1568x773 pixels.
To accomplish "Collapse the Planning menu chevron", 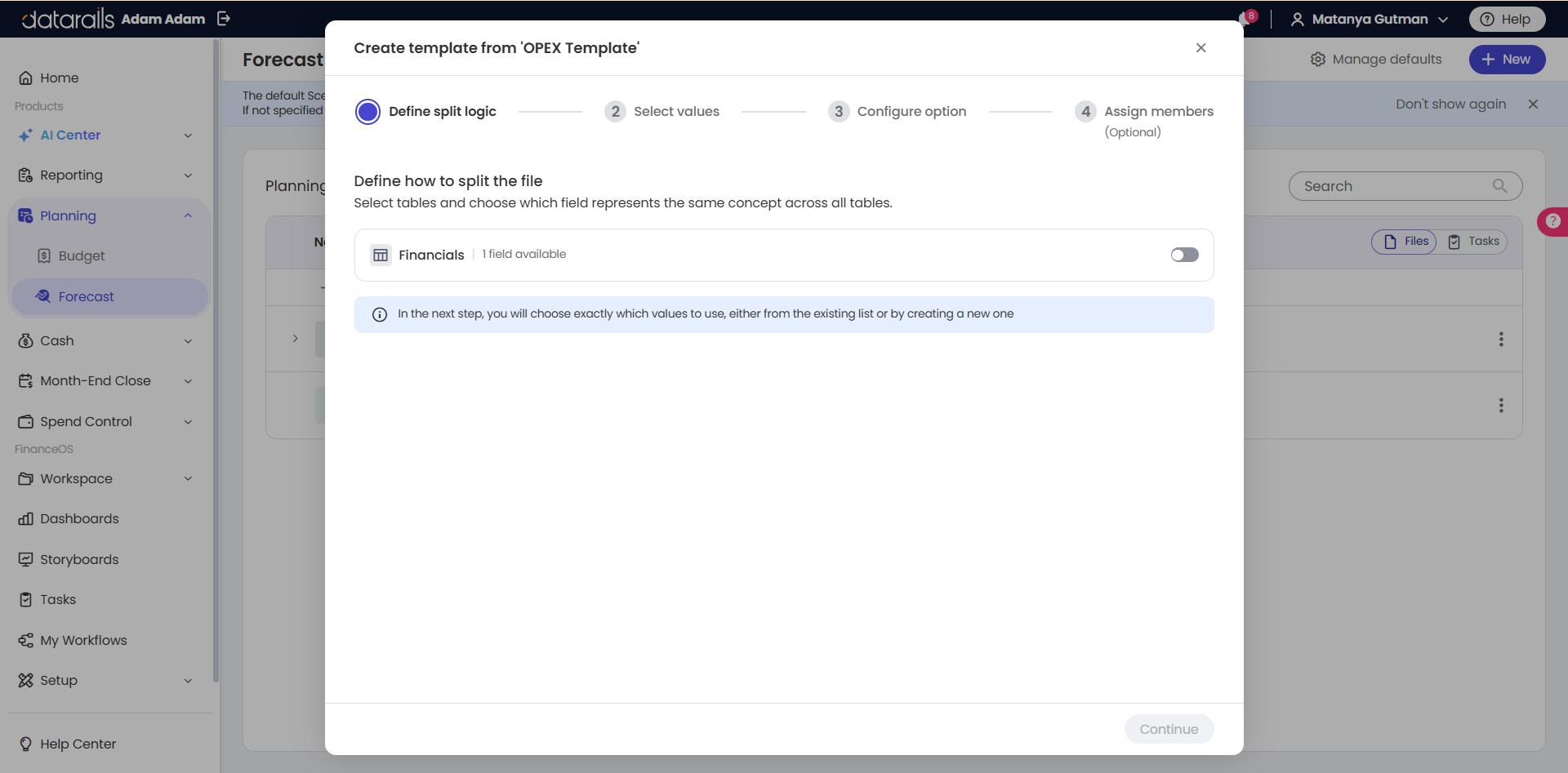I will coord(189,216).
